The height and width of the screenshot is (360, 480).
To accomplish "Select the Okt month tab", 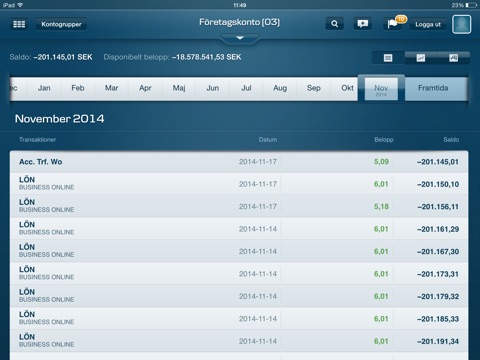I will (x=347, y=88).
